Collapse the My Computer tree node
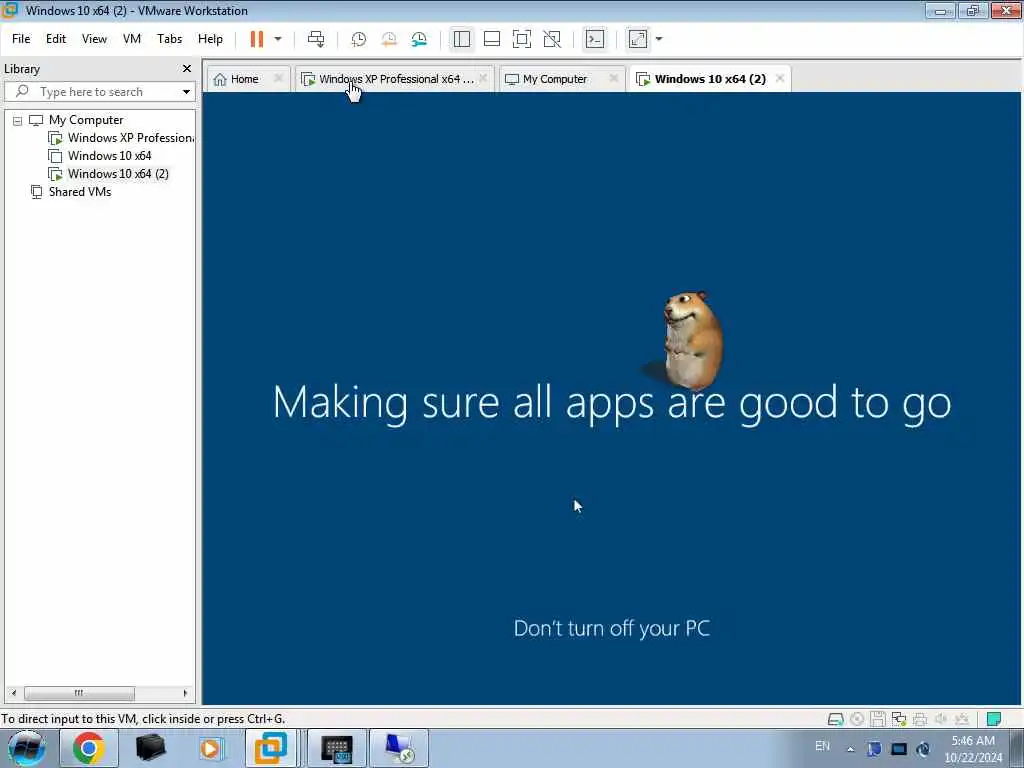 click(x=18, y=121)
